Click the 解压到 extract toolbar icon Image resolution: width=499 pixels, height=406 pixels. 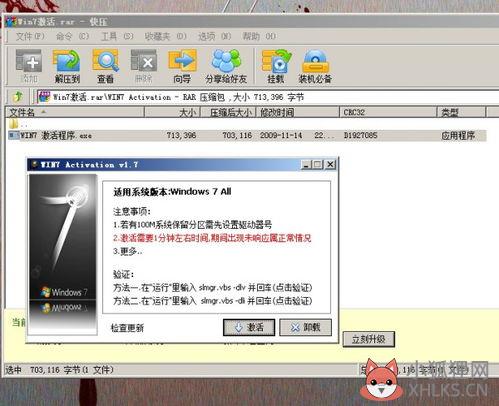point(67,66)
